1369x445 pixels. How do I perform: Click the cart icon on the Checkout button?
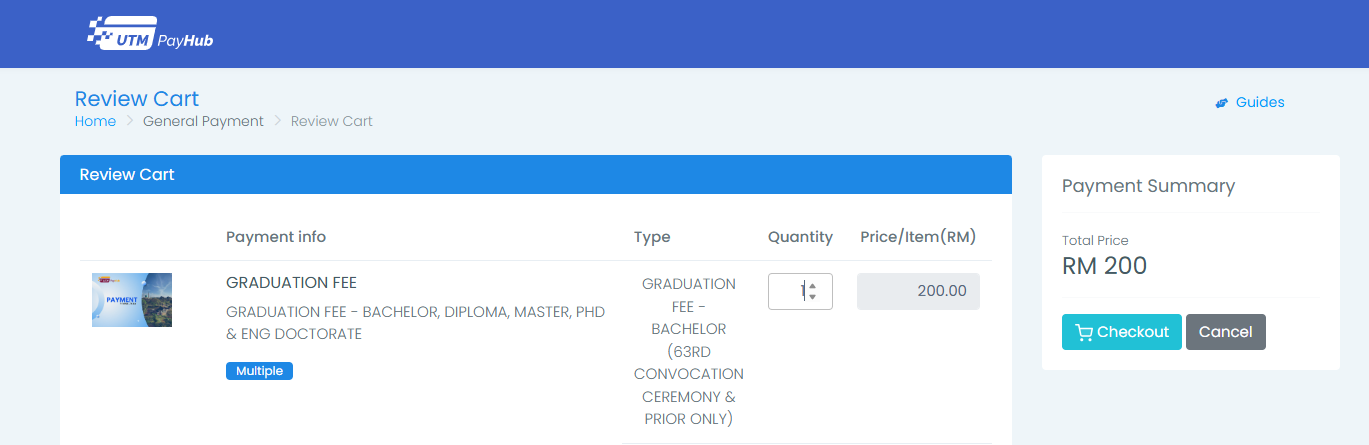(x=1083, y=332)
